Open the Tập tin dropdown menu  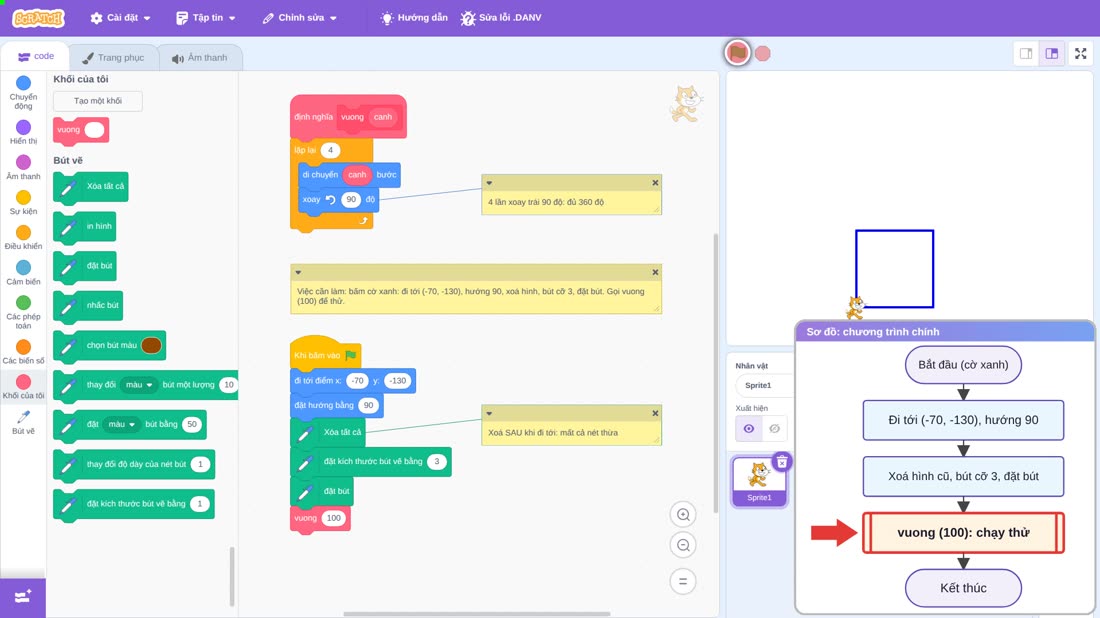coord(206,18)
